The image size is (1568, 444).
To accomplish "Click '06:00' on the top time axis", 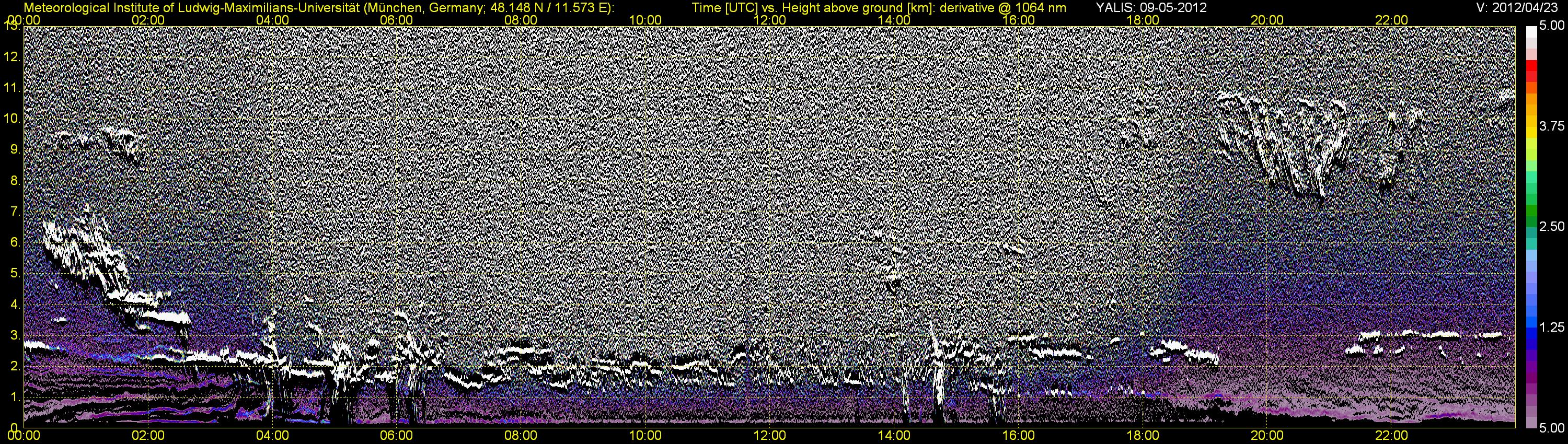I will 397,20.
